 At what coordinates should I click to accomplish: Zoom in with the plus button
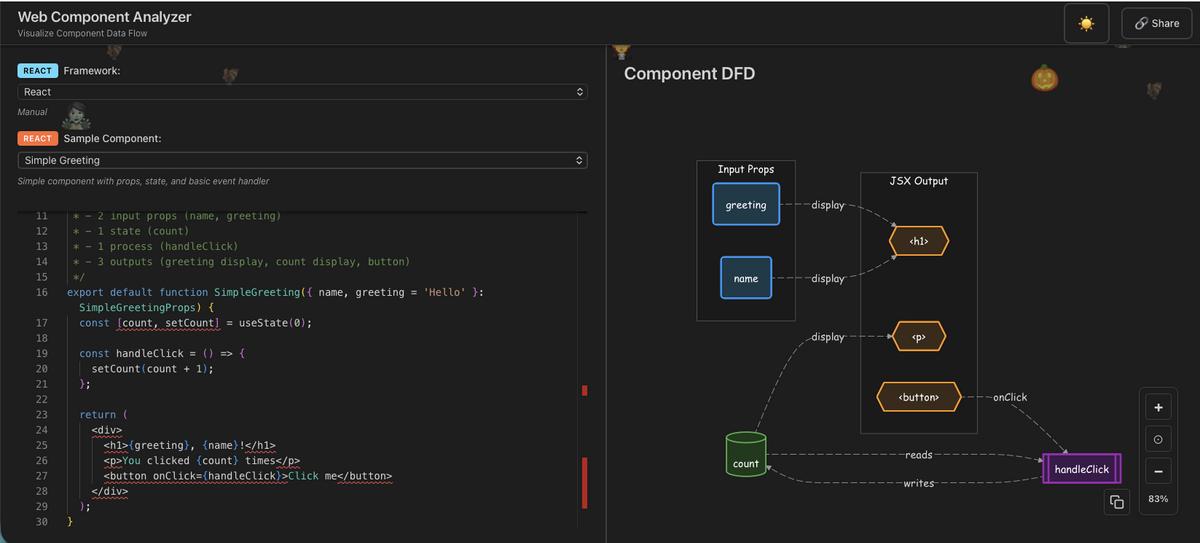coord(1158,408)
